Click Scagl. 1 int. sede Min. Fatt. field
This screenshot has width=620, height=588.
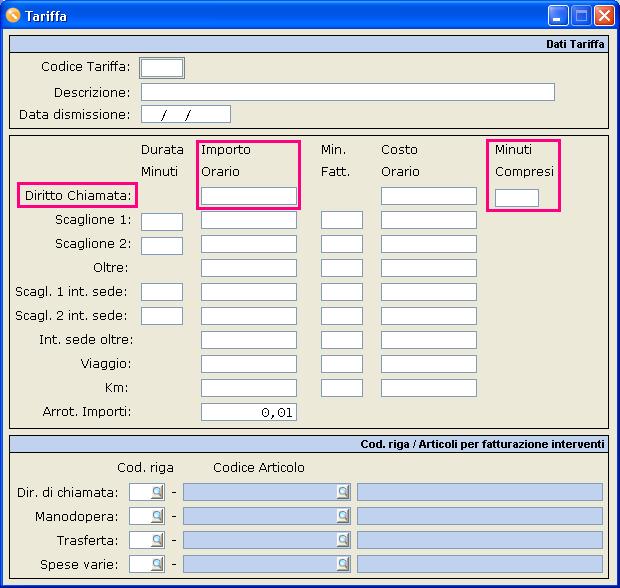point(342,292)
